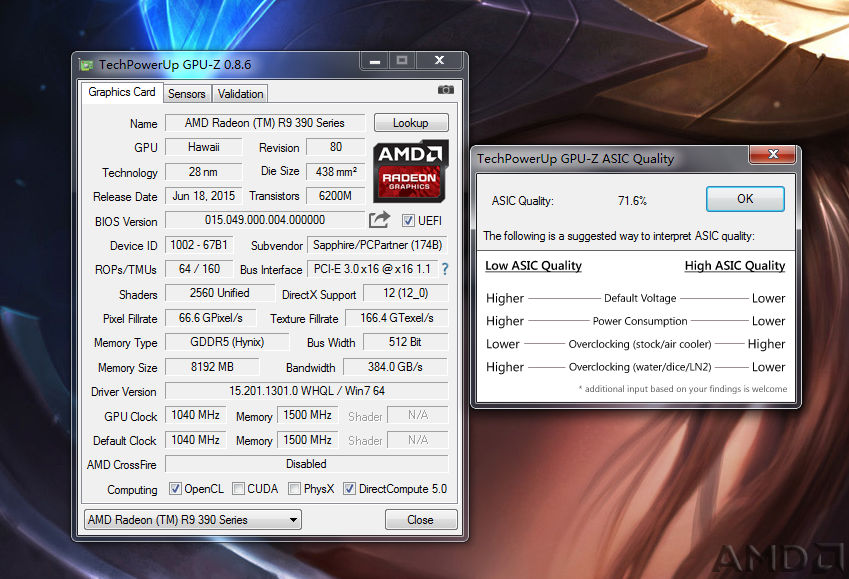
Task: Click the Bandwidth field 384.0 GB/s
Action: coord(396,367)
